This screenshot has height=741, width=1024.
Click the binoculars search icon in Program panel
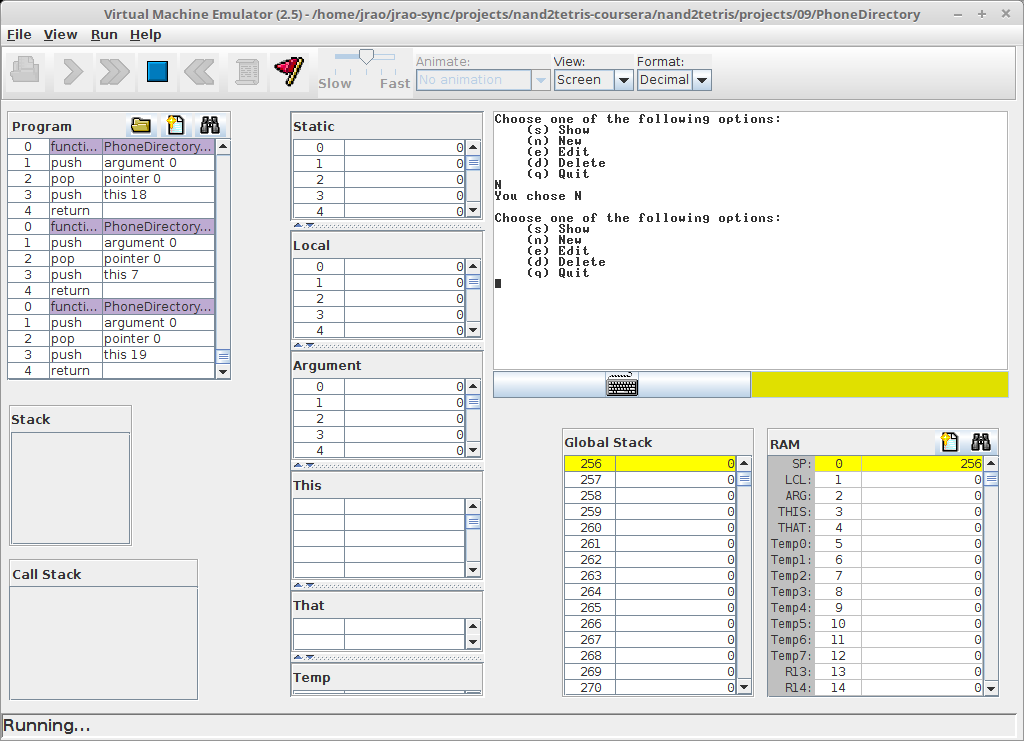coord(209,125)
